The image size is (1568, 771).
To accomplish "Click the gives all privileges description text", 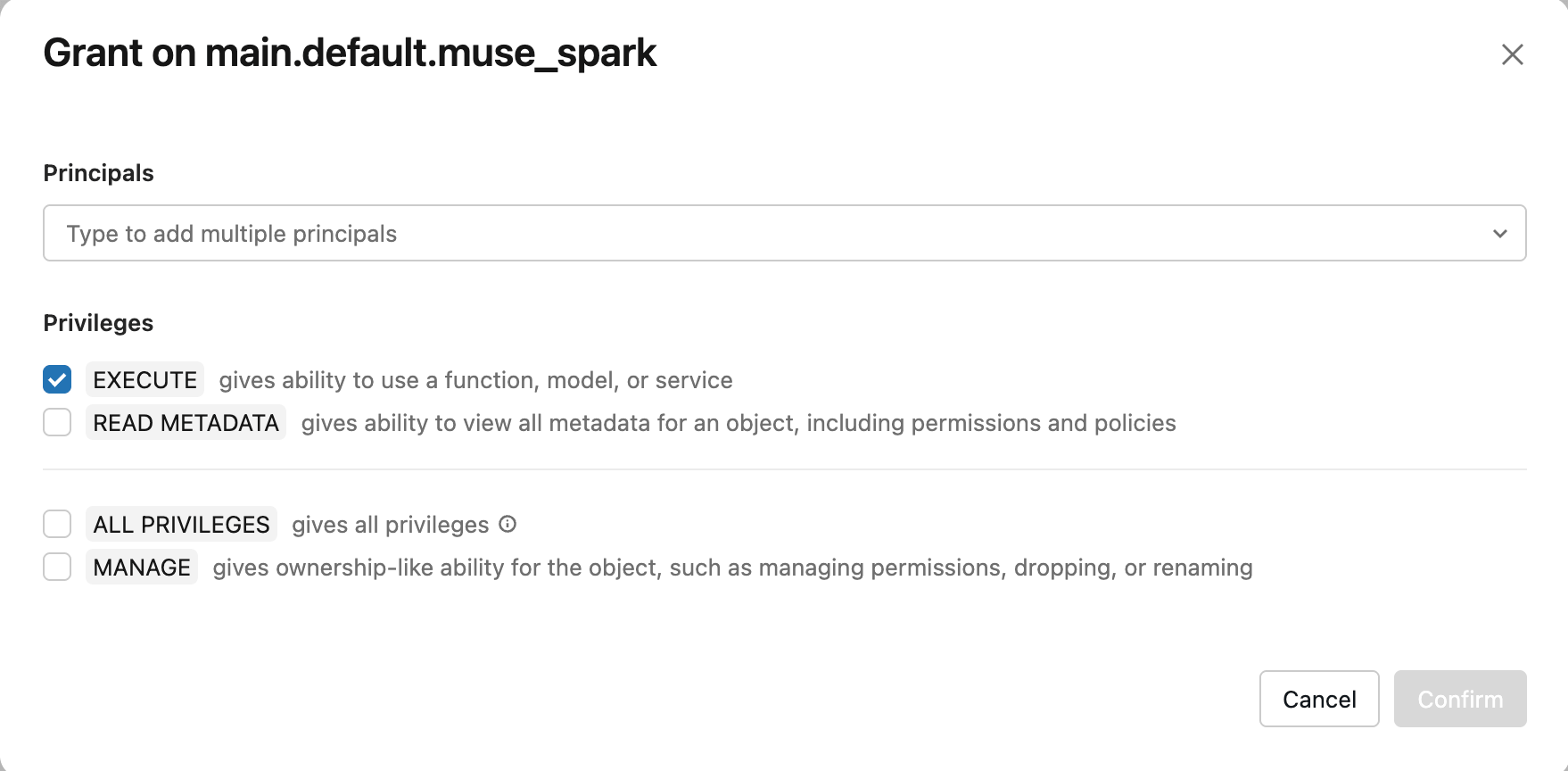I will 391,525.
